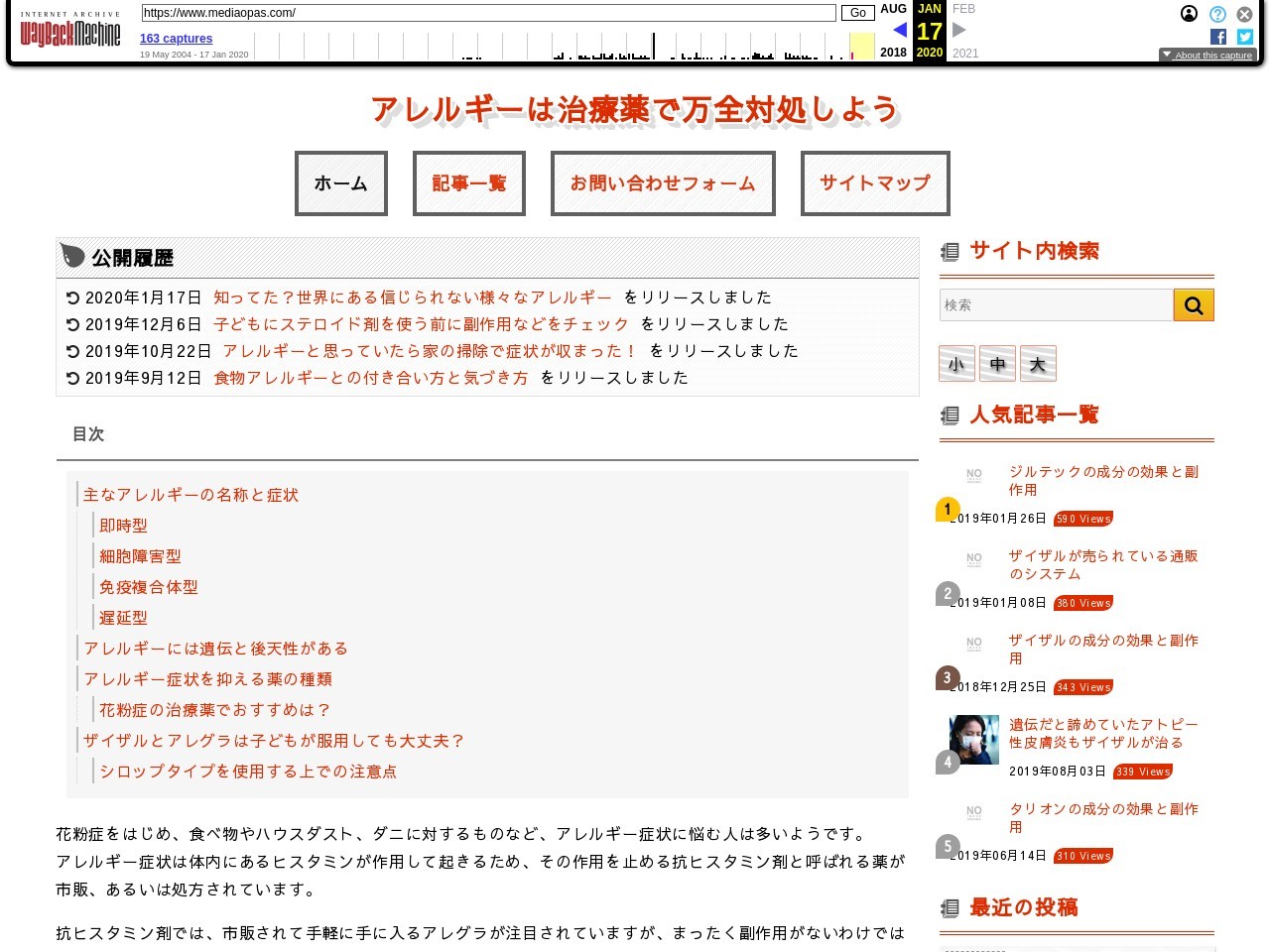
Task: Open the Wayback help question-mark icon
Action: coord(1217,14)
